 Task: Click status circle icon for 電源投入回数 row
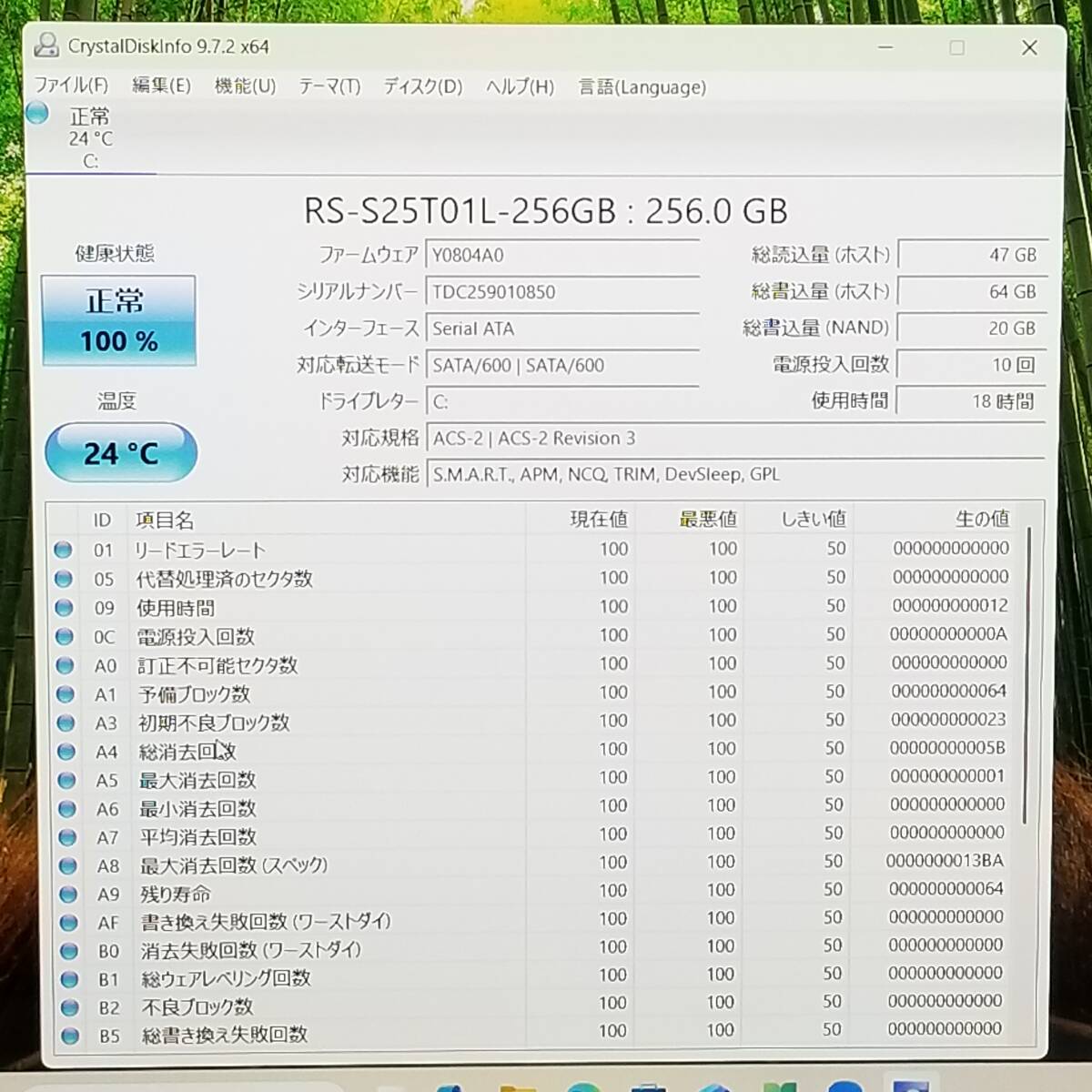click(x=64, y=636)
